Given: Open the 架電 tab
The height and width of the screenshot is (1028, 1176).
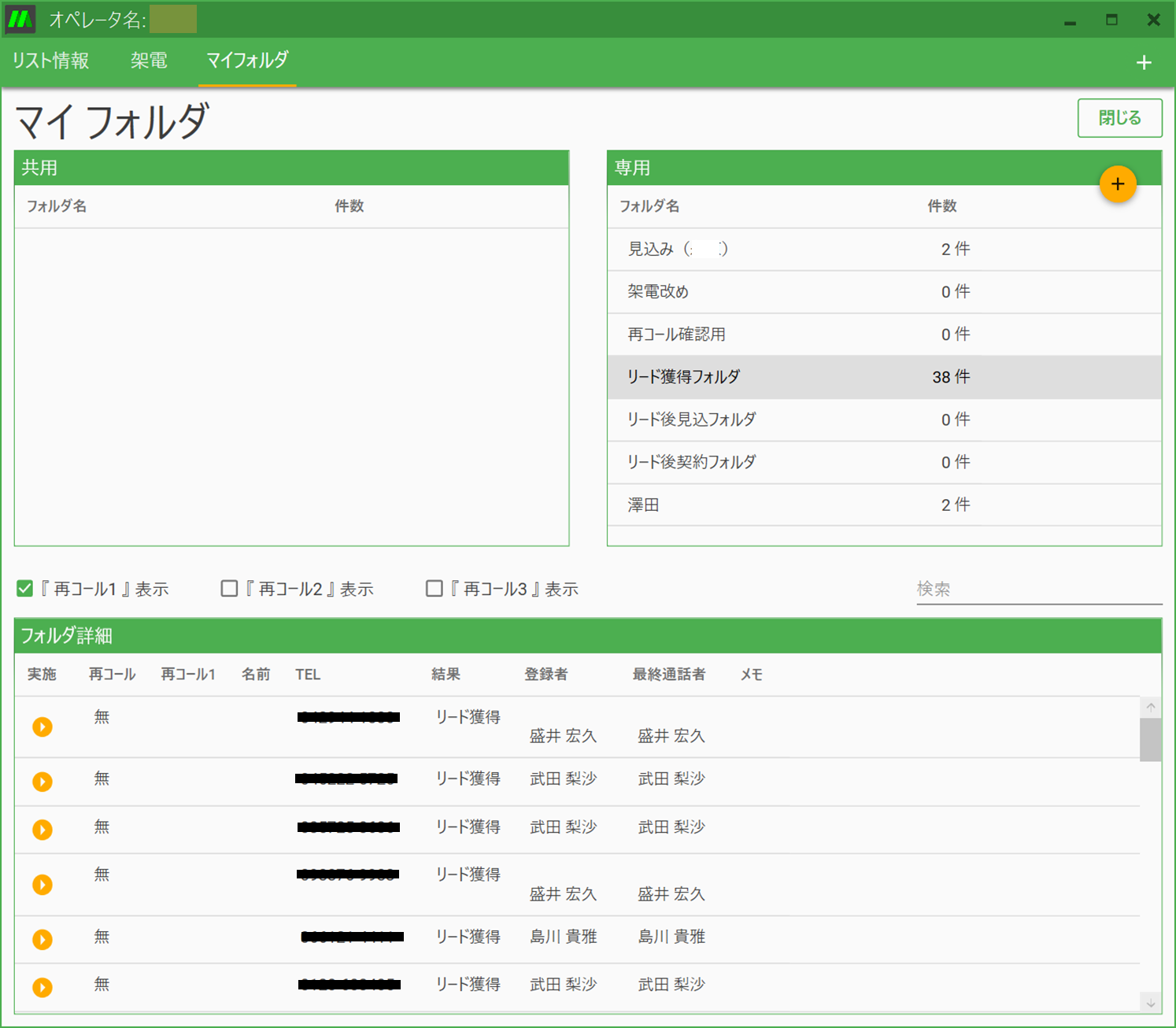Looking at the screenshot, I should click(x=149, y=61).
